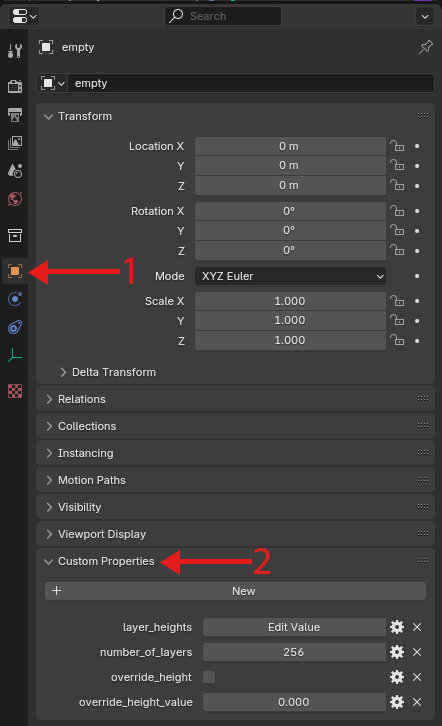Lock the Scale Y axis
The image size is (442, 726).
click(x=397, y=321)
